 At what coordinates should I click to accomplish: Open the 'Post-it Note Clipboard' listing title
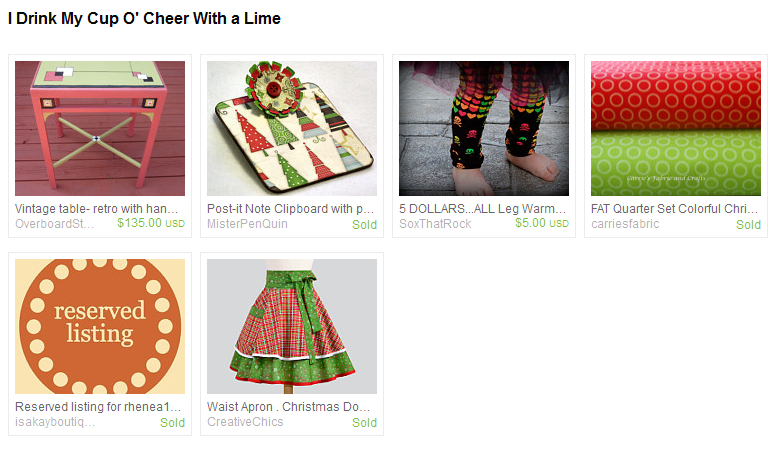click(x=290, y=209)
